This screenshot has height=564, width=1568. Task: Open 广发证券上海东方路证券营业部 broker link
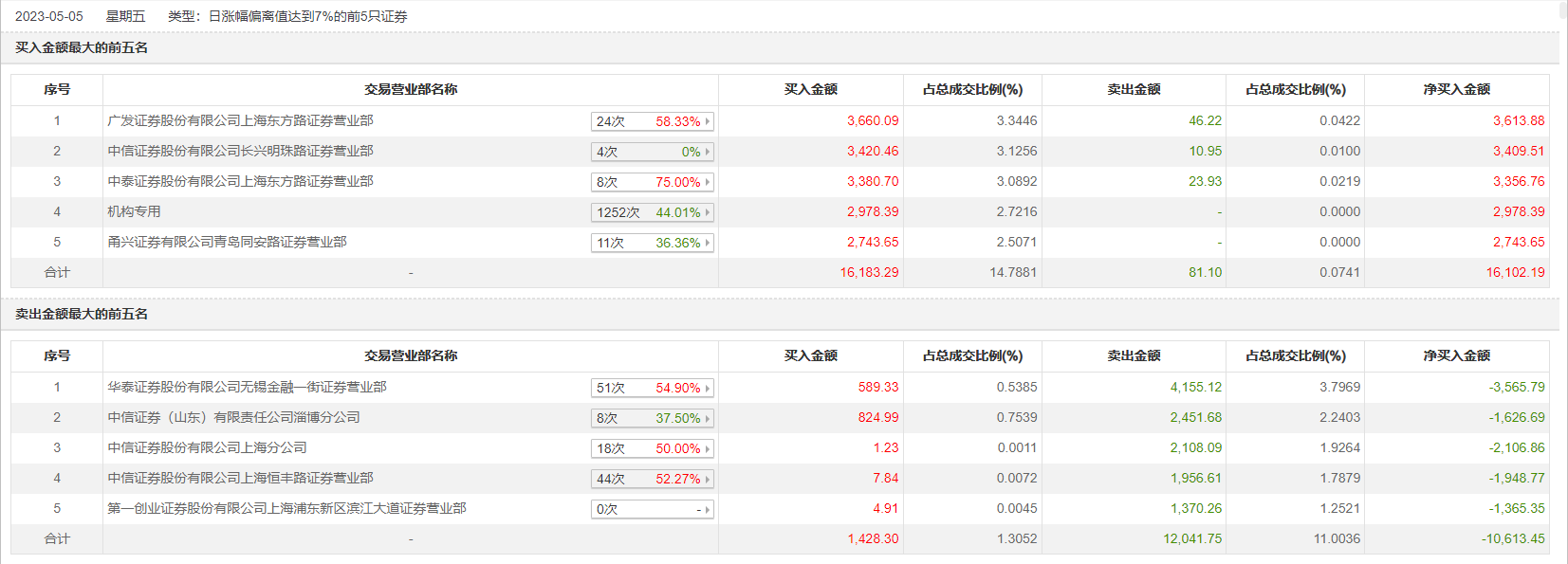click(240, 120)
